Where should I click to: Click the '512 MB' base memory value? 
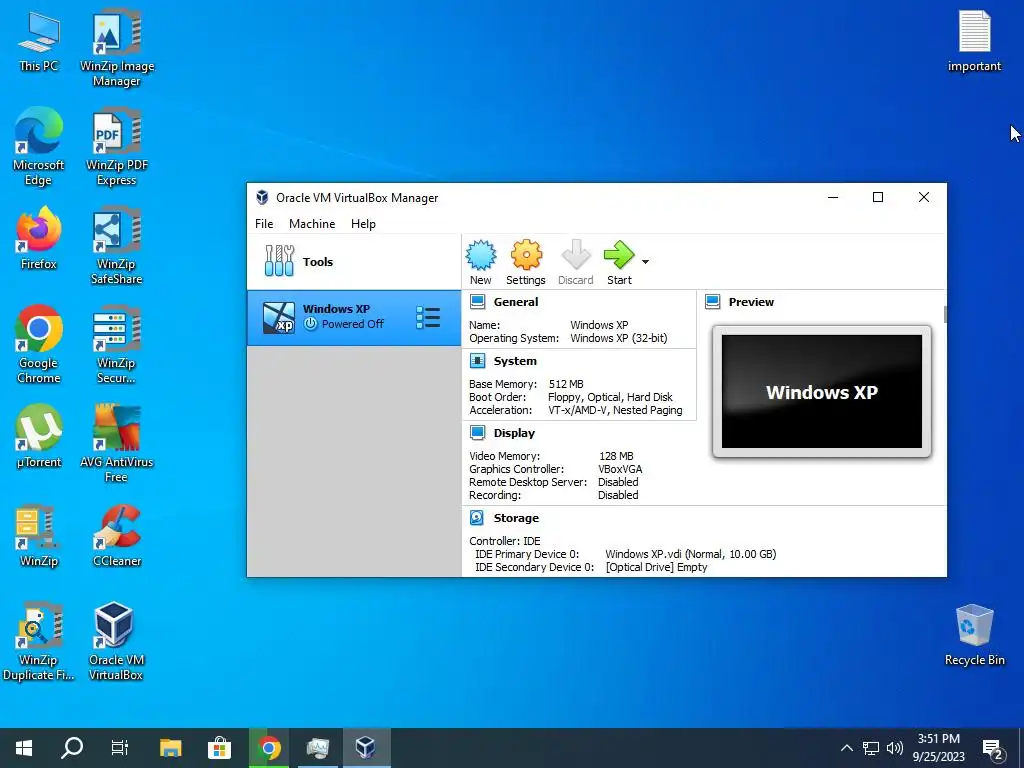(566, 384)
